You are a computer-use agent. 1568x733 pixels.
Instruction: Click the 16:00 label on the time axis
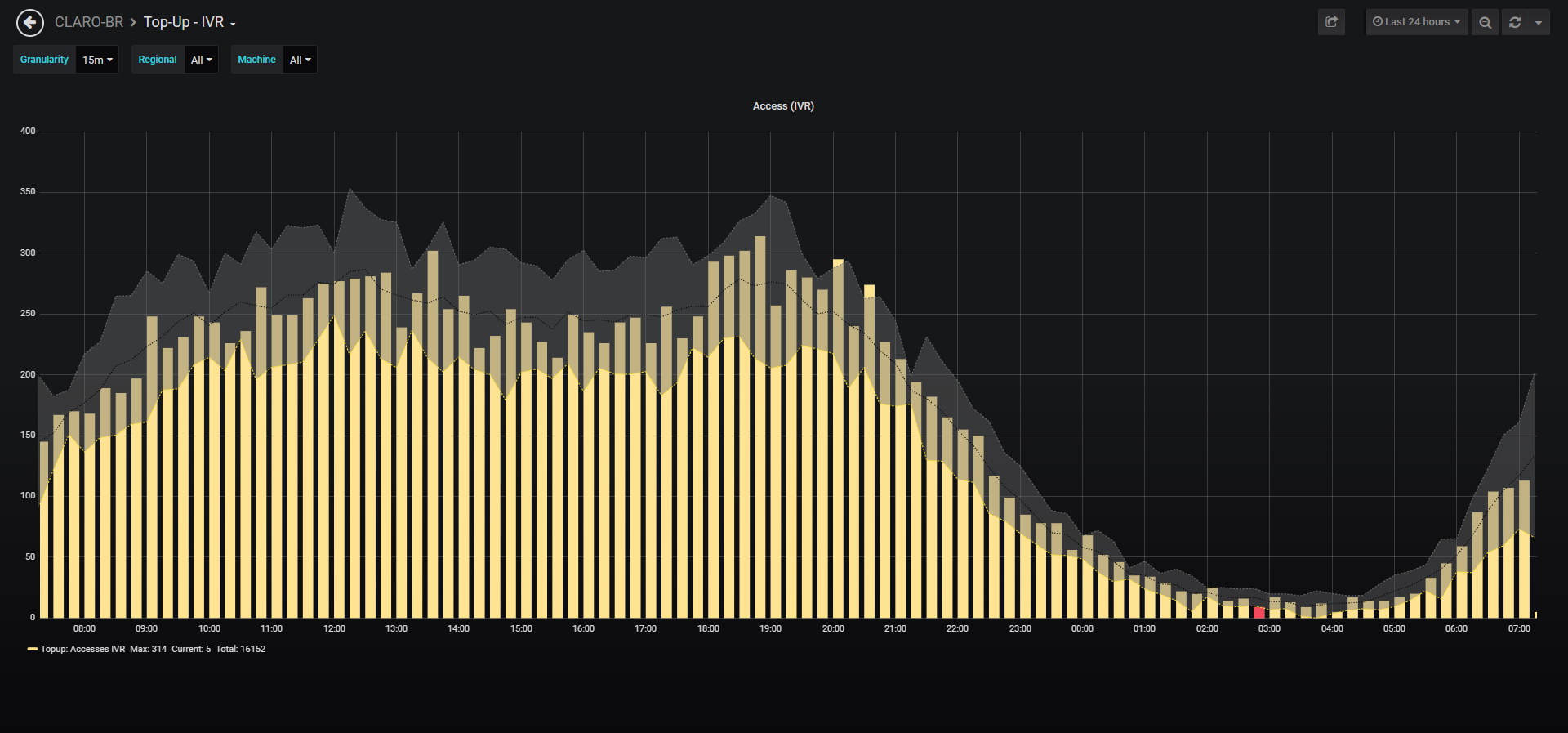583,628
